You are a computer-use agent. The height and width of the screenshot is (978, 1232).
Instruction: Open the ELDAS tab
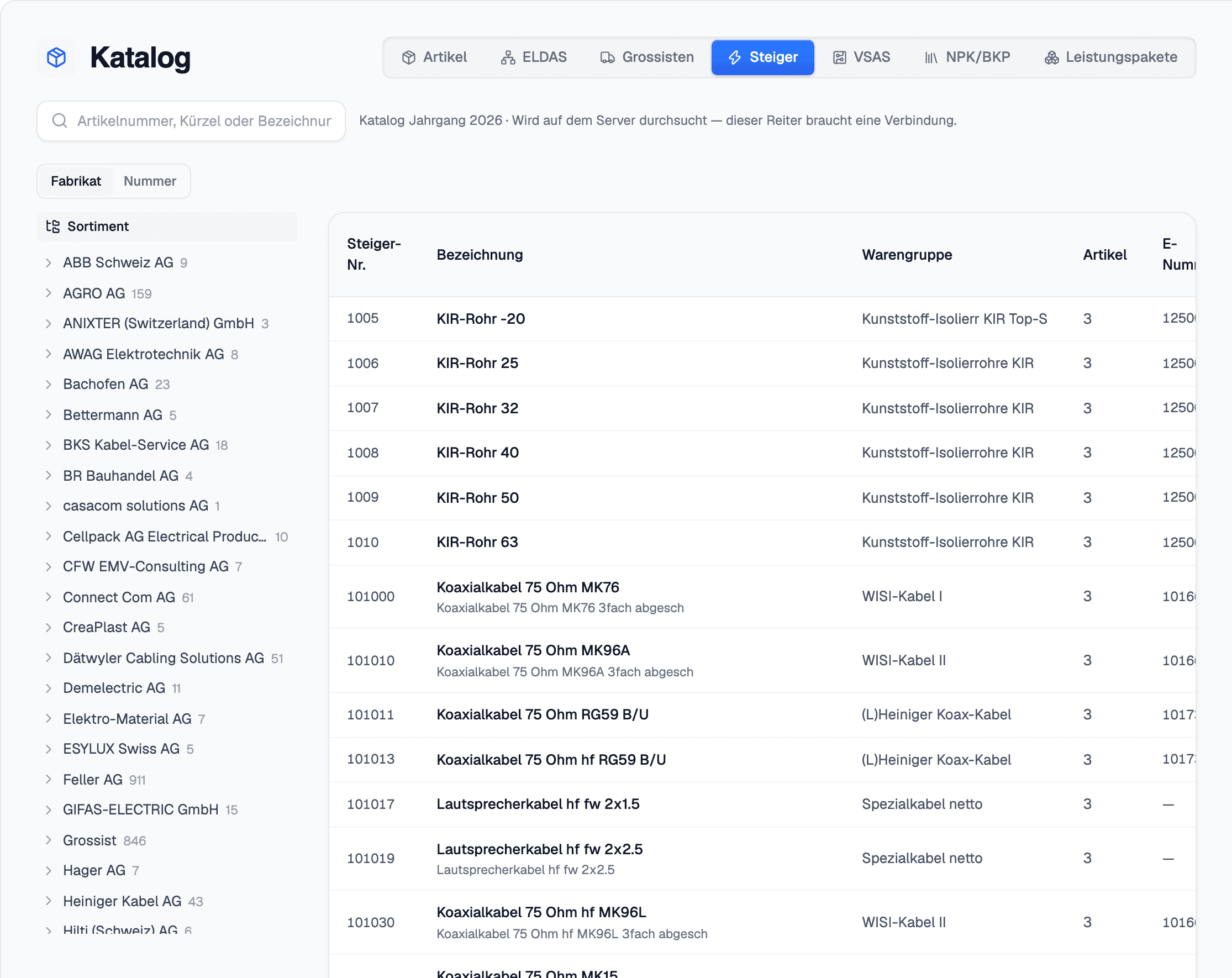(534, 57)
